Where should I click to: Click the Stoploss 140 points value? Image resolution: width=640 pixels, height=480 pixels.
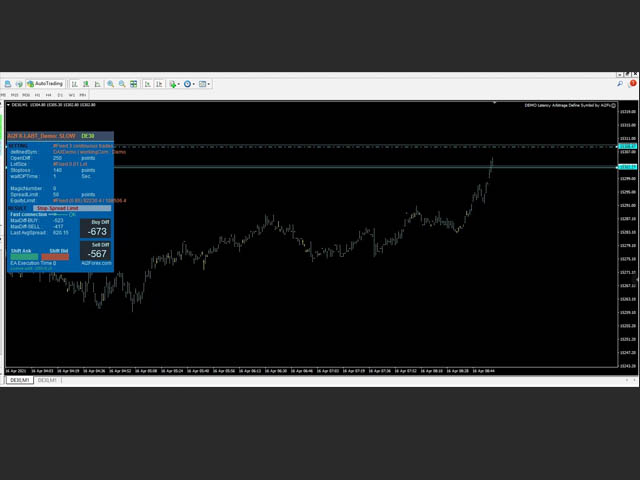click(57, 170)
